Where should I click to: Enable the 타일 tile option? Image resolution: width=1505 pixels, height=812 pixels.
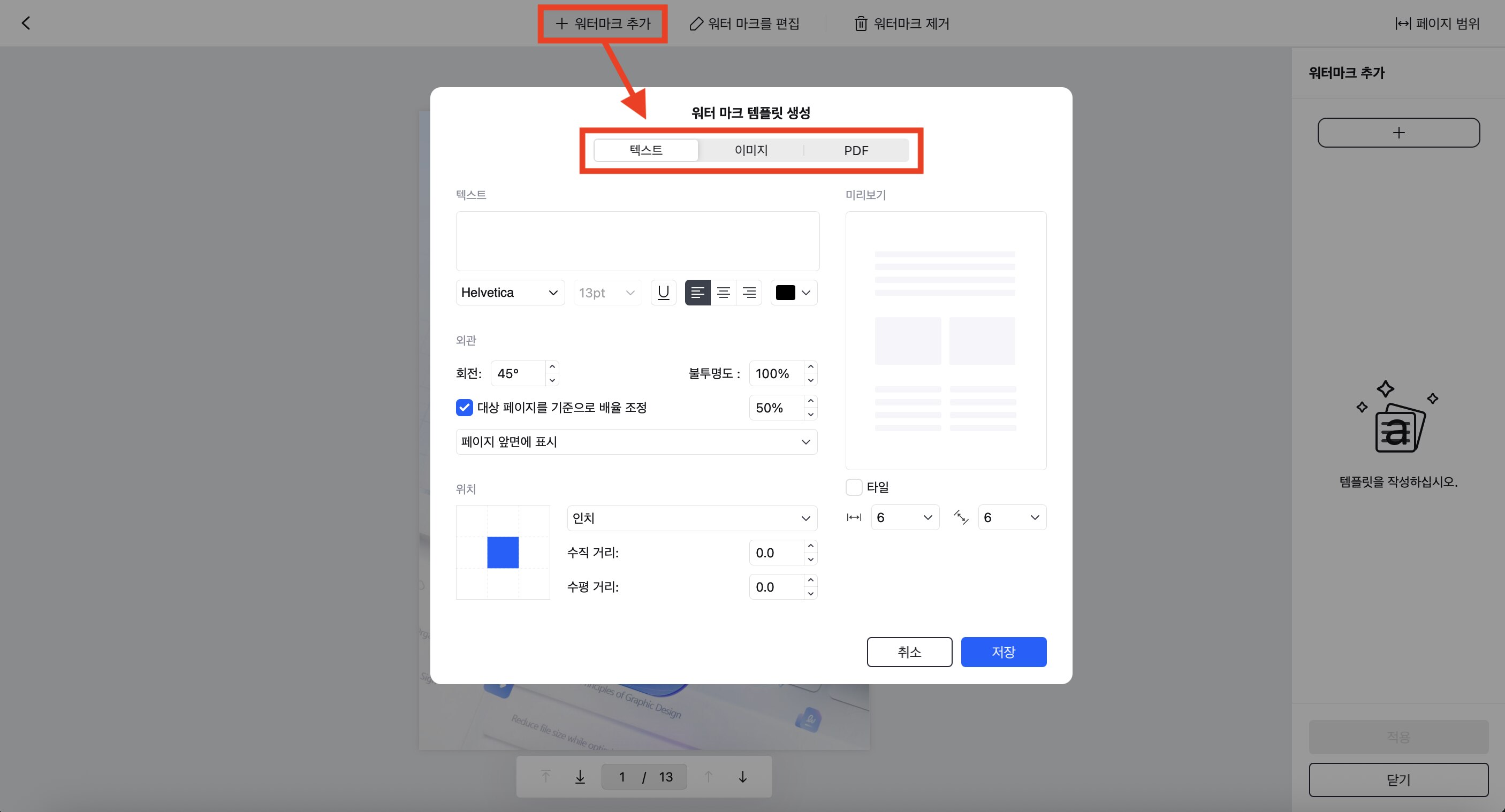tap(854, 487)
